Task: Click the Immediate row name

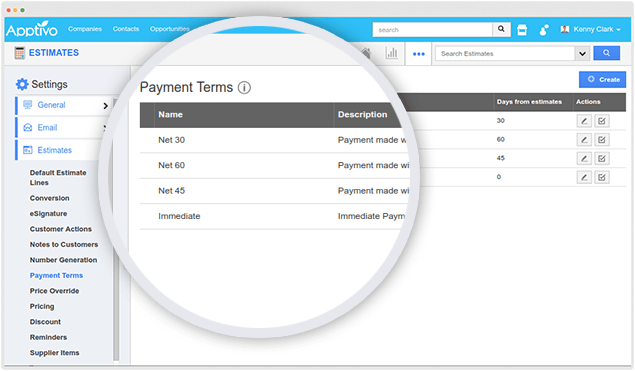Action: (179, 216)
